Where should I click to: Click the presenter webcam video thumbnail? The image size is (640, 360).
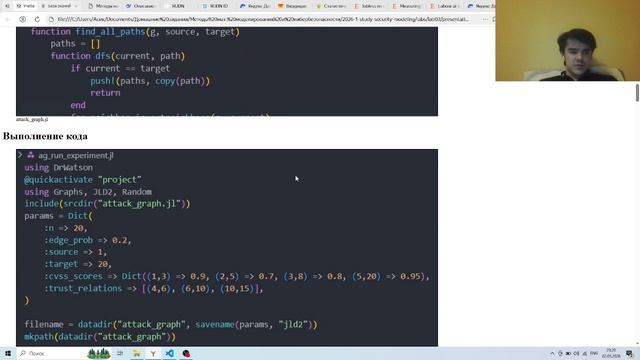pyautogui.click(x=567, y=40)
